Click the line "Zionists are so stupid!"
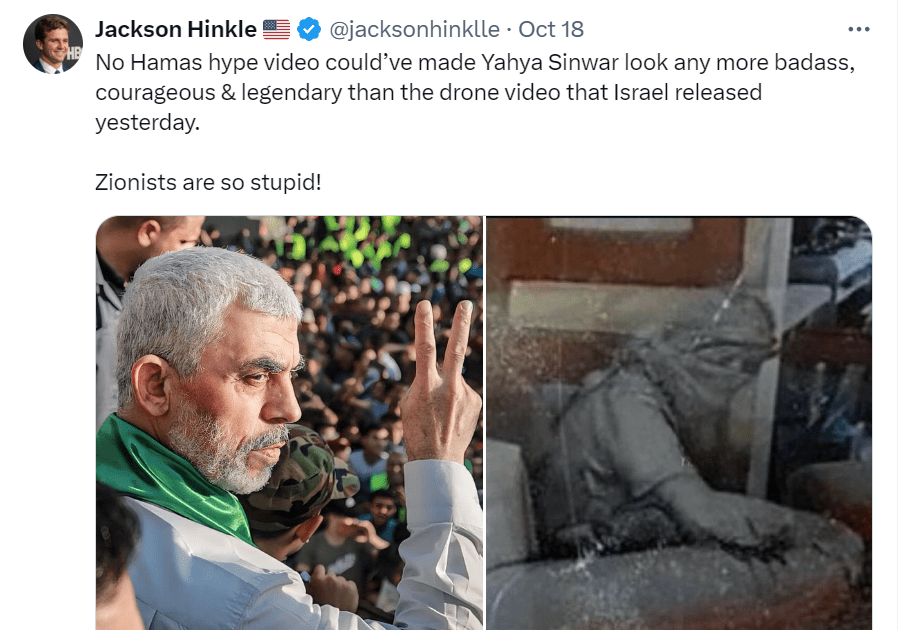The image size is (904, 630). point(208,182)
